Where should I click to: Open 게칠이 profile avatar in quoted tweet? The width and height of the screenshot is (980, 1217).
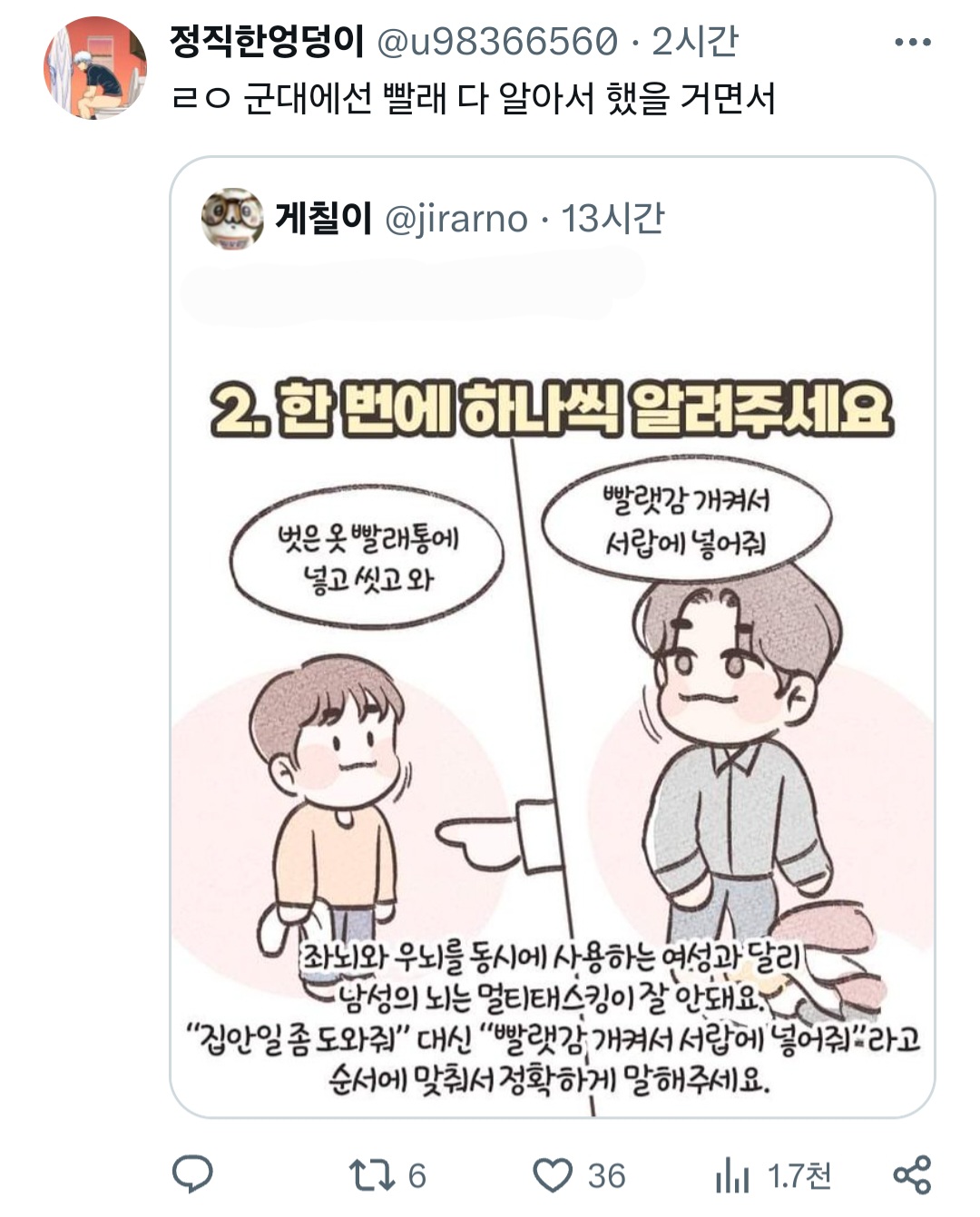(232, 219)
